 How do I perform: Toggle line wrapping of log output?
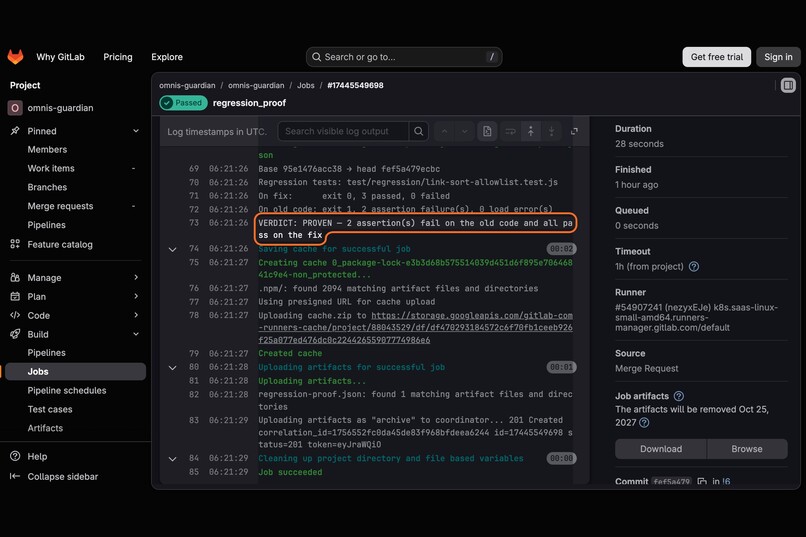pos(510,132)
